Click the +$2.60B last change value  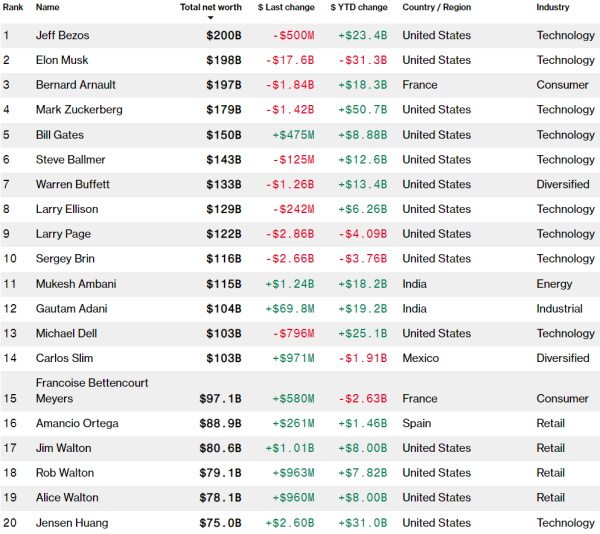[290, 523]
